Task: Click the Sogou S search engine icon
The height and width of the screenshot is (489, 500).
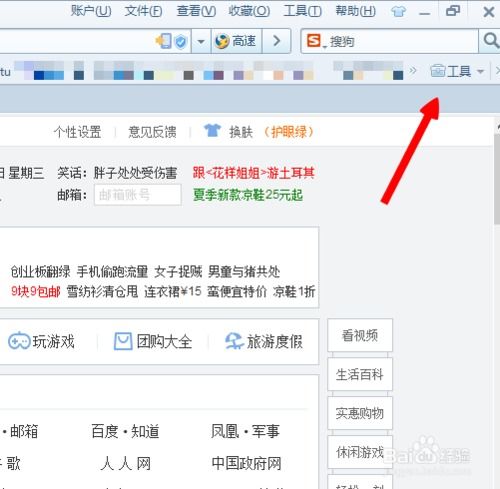Action: coord(314,41)
